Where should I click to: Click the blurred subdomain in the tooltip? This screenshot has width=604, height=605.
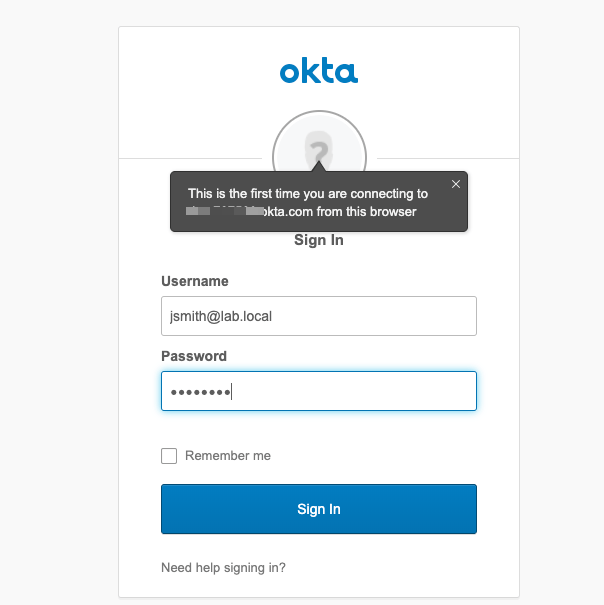pyautogui.click(x=225, y=212)
